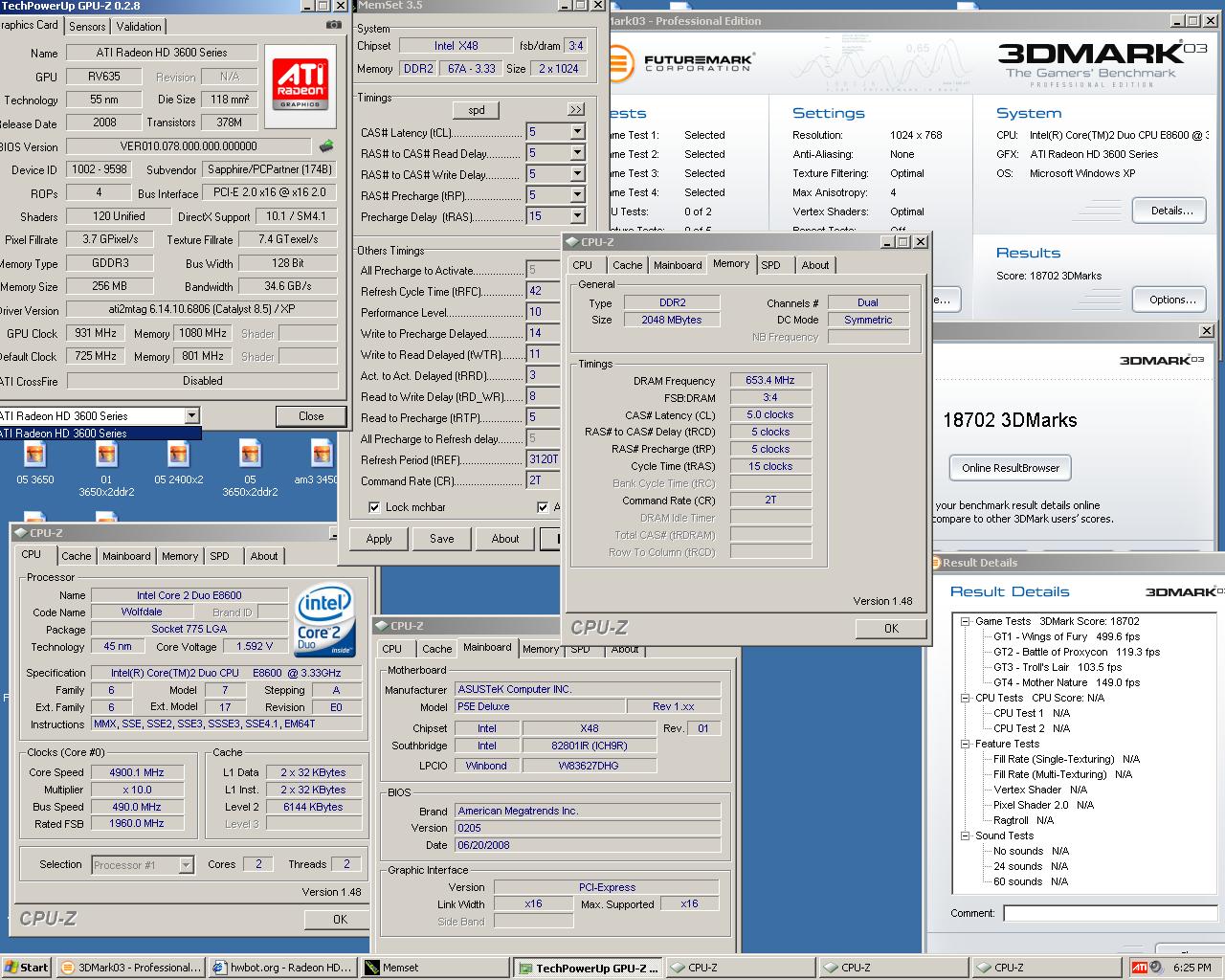Open Precharge Delay (tRAS) dropdown
1225x980 pixels.
tap(577, 216)
